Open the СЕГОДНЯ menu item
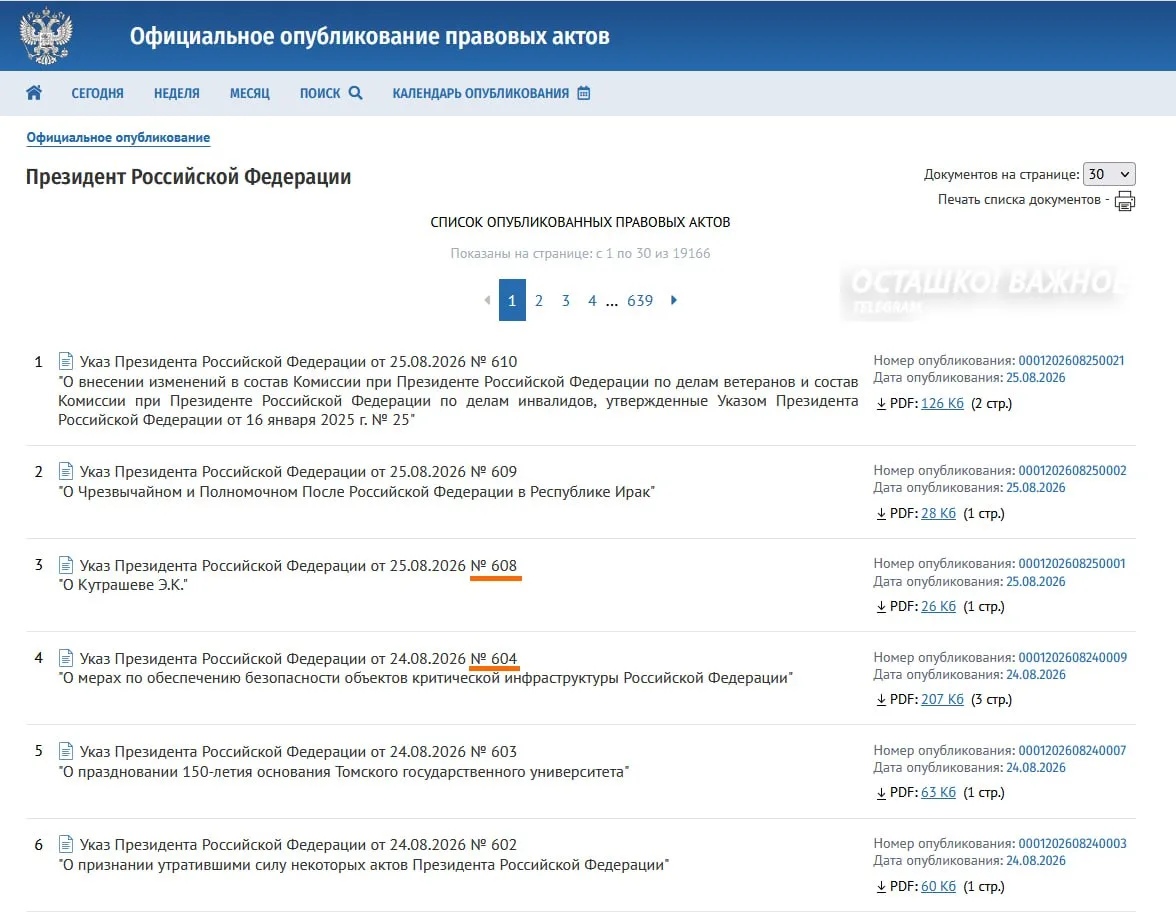The width and height of the screenshot is (1176, 913). (x=98, y=93)
